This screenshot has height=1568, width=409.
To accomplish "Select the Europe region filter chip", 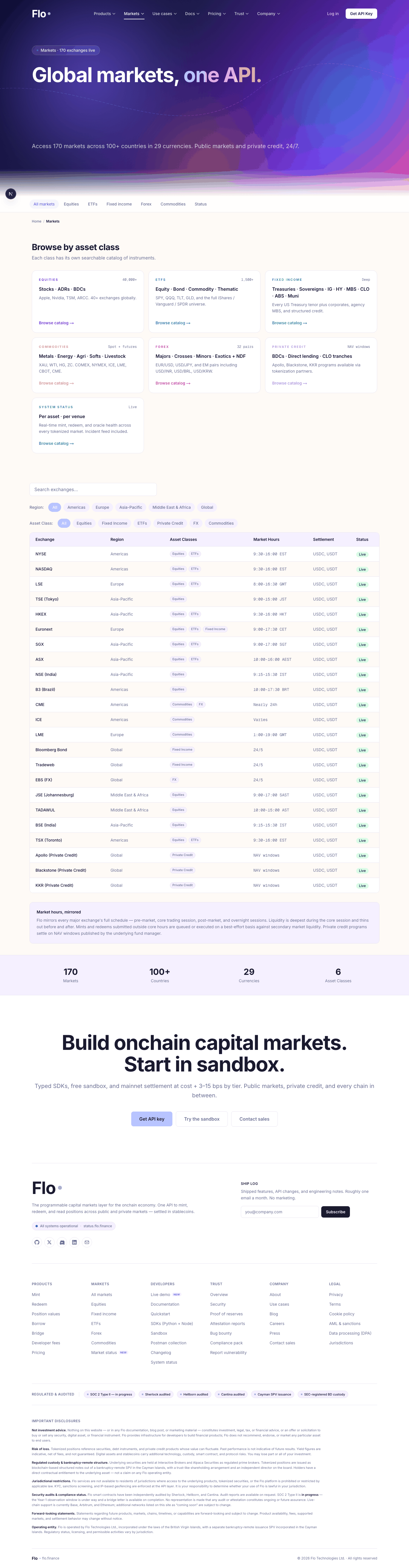I will (102, 507).
